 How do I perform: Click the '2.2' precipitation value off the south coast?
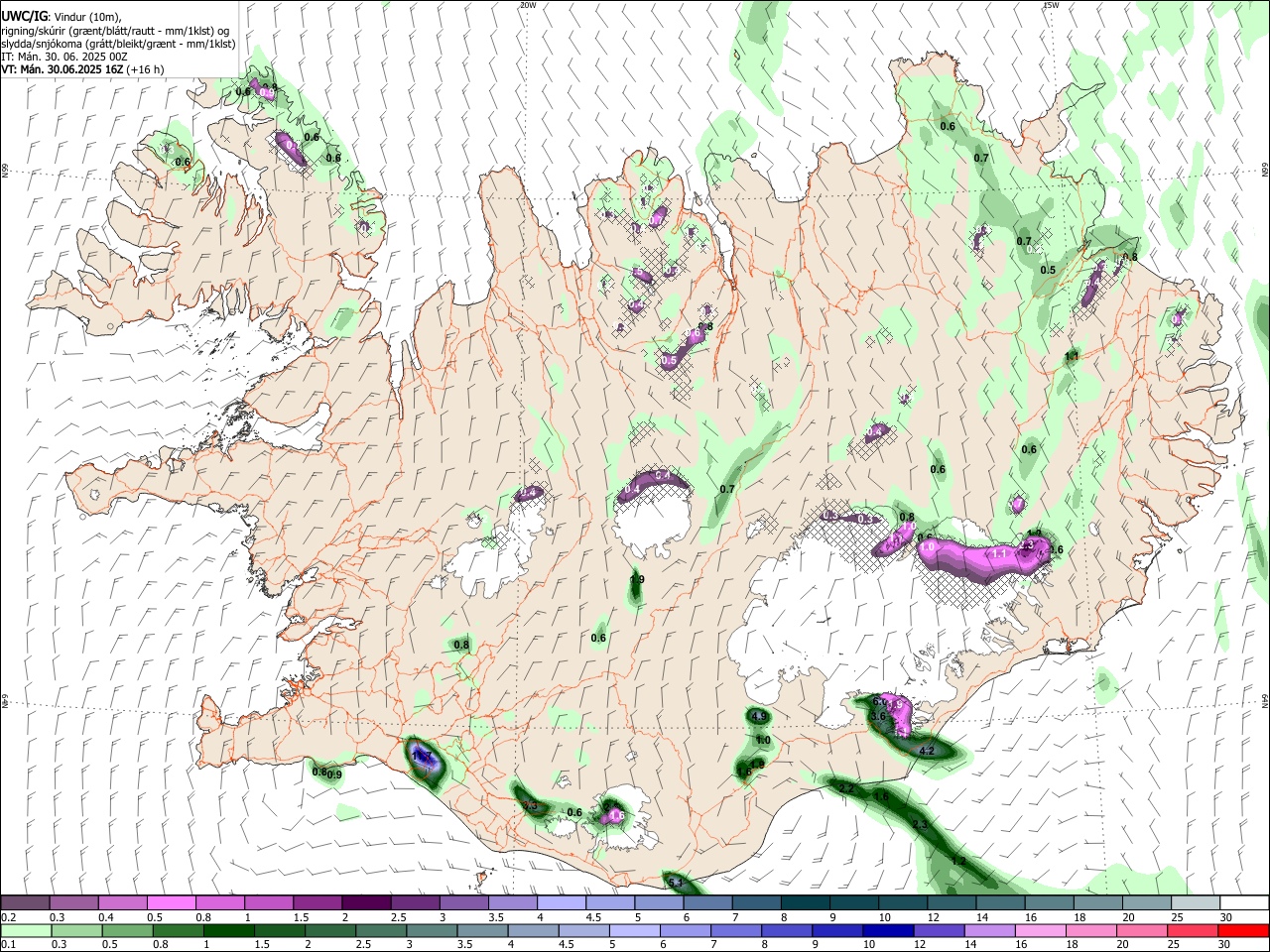(x=846, y=788)
